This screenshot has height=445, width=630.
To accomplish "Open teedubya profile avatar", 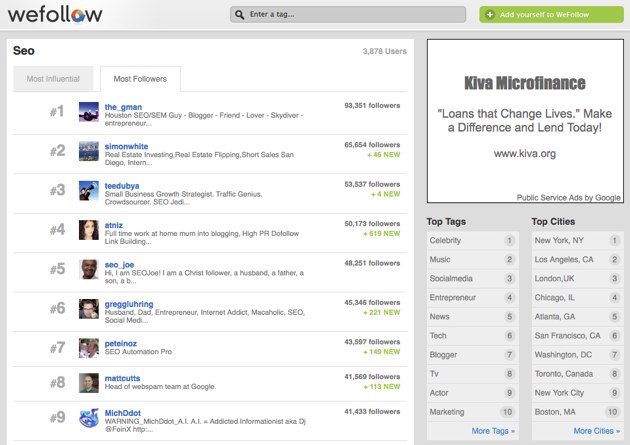I will 89,190.
